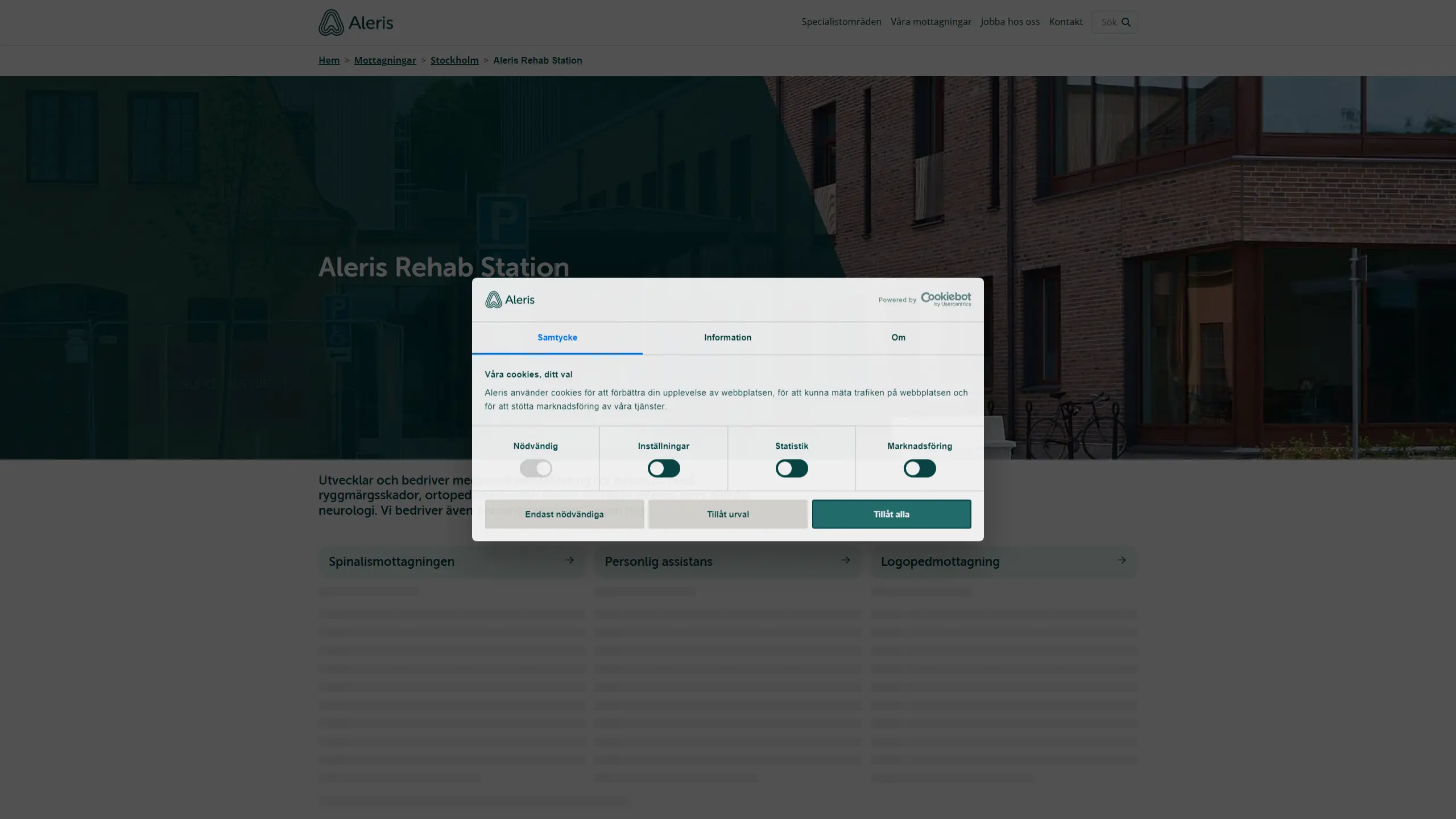Click Tillåt urval button
Image resolution: width=1456 pixels, height=819 pixels.
728,514
